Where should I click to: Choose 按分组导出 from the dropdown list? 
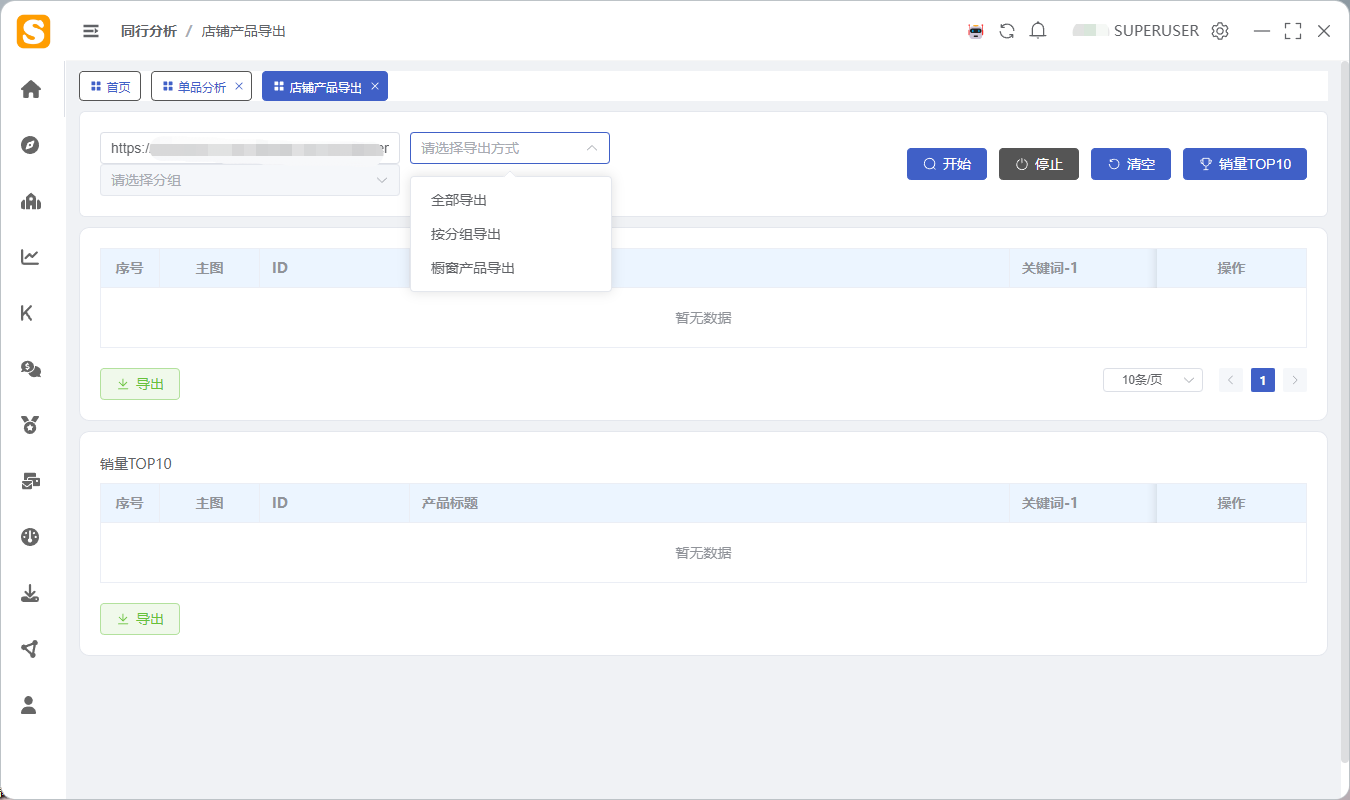click(x=511, y=234)
